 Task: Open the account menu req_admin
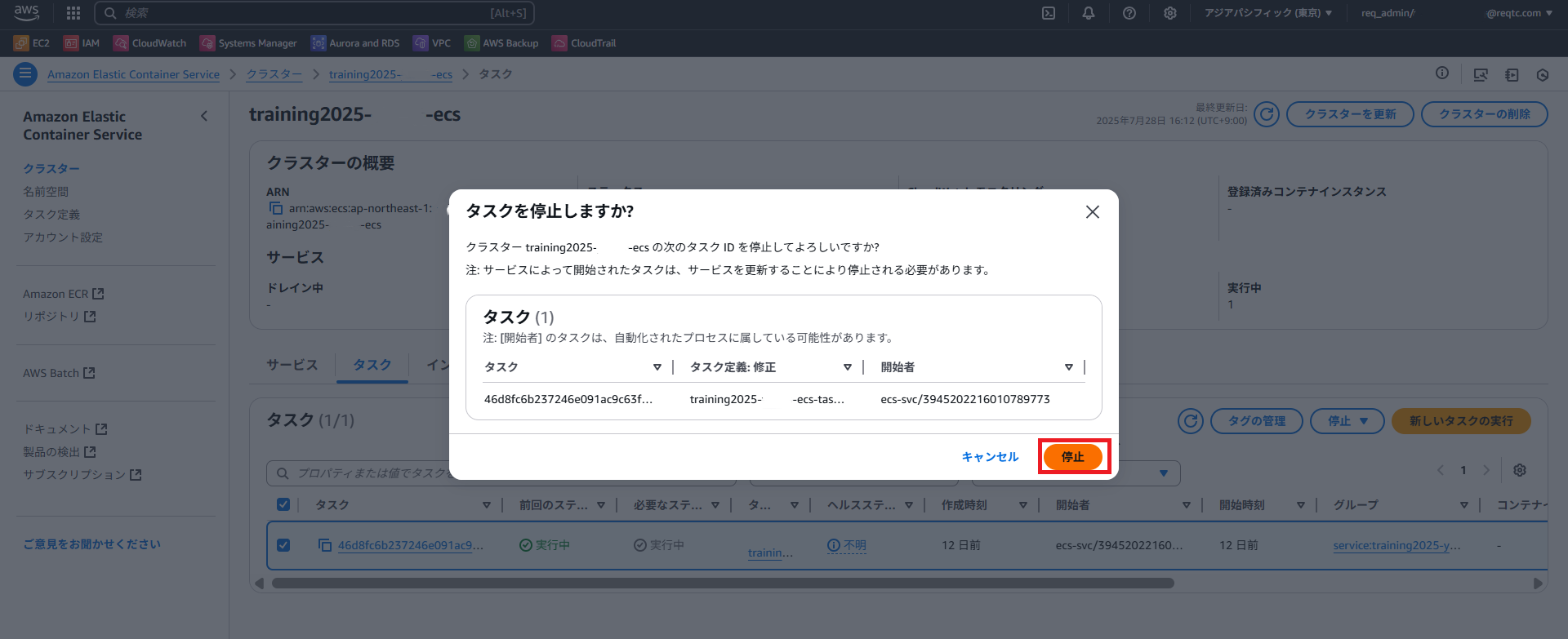click(1457, 13)
